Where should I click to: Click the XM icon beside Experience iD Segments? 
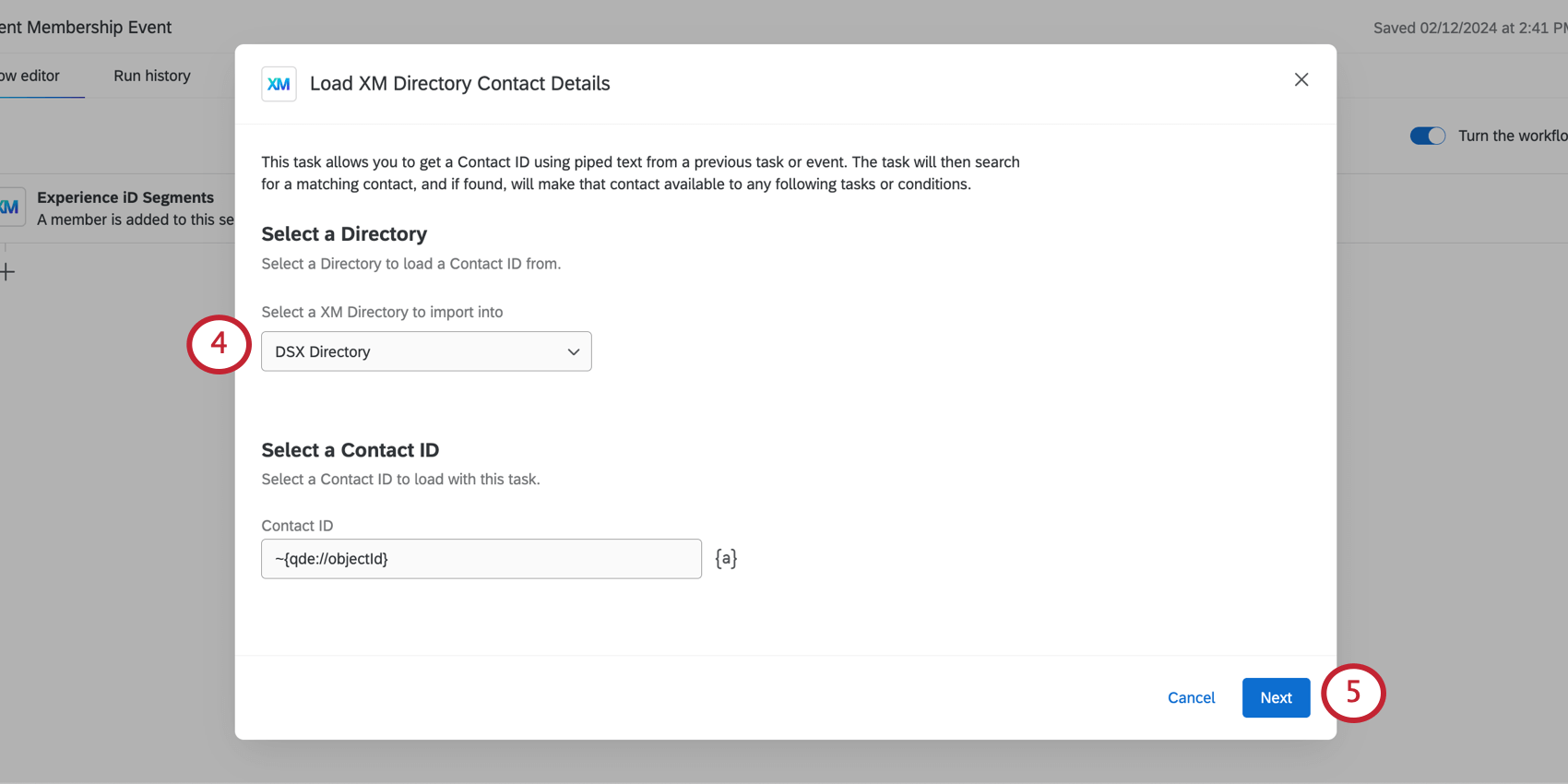tap(9, 208)
